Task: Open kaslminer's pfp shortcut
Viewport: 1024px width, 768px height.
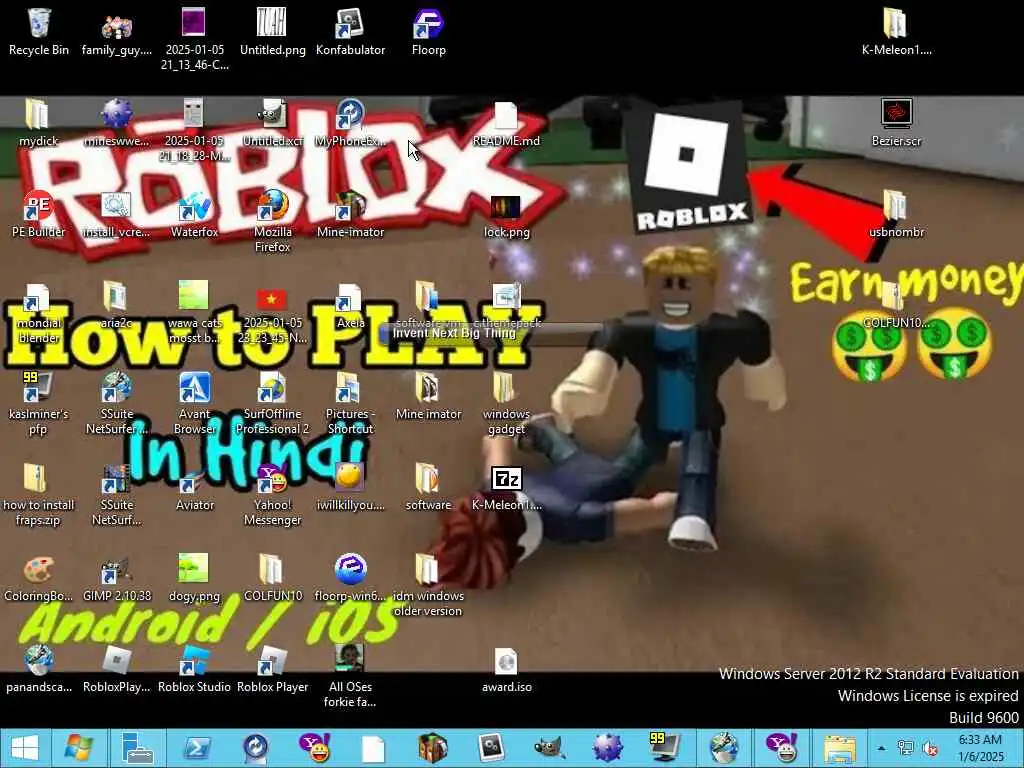Action: point(39,403)
